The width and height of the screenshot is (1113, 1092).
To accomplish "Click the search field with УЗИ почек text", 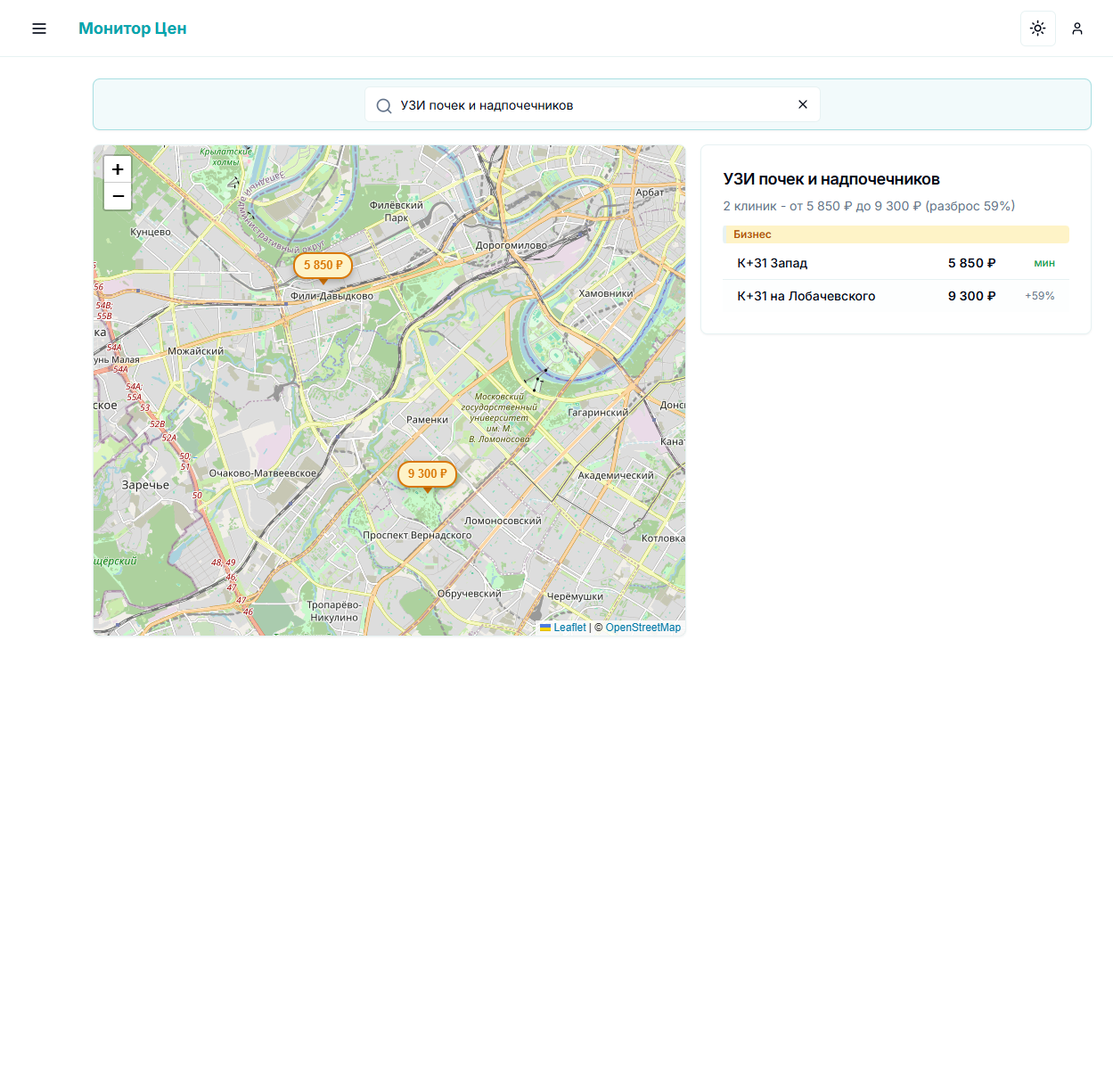I will (588, 105).
